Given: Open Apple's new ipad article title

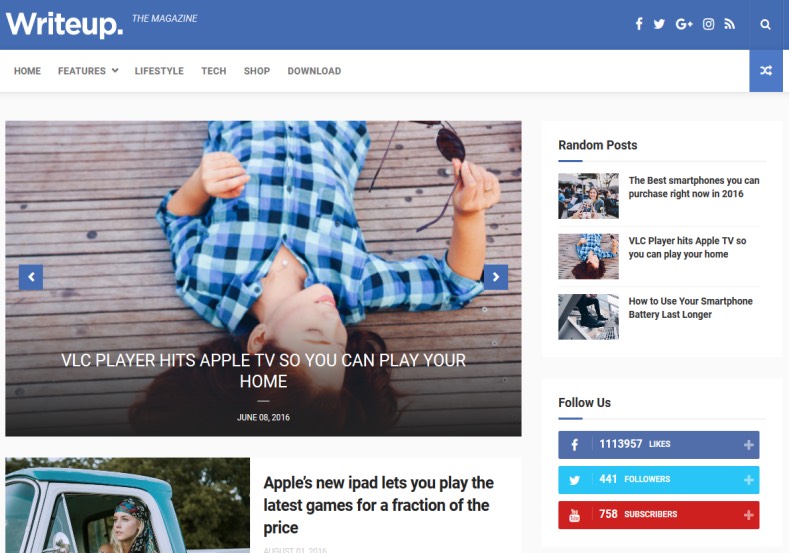Looking at the screenshot, I should (x=378, y=505).
